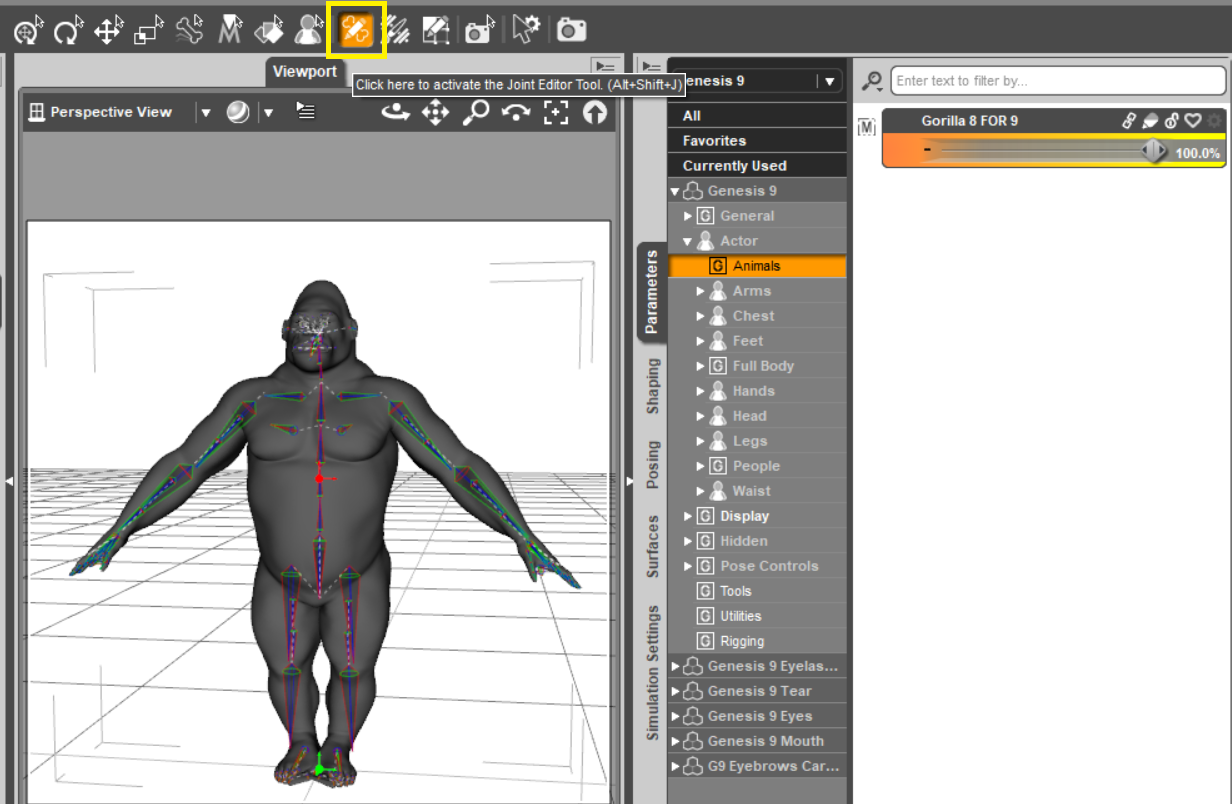Select the Currently Used filter
1232x804 pixels.
pyautogui.click(x=734, y=166)
